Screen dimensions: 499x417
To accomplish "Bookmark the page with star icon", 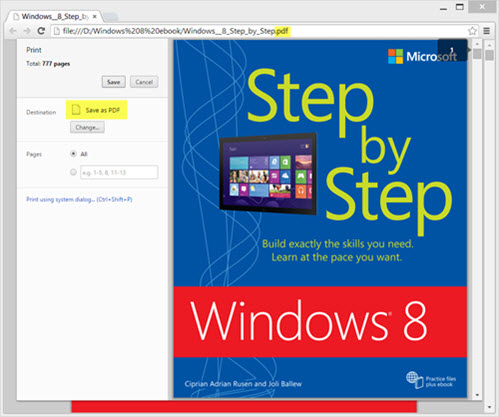I will point(472,31).
